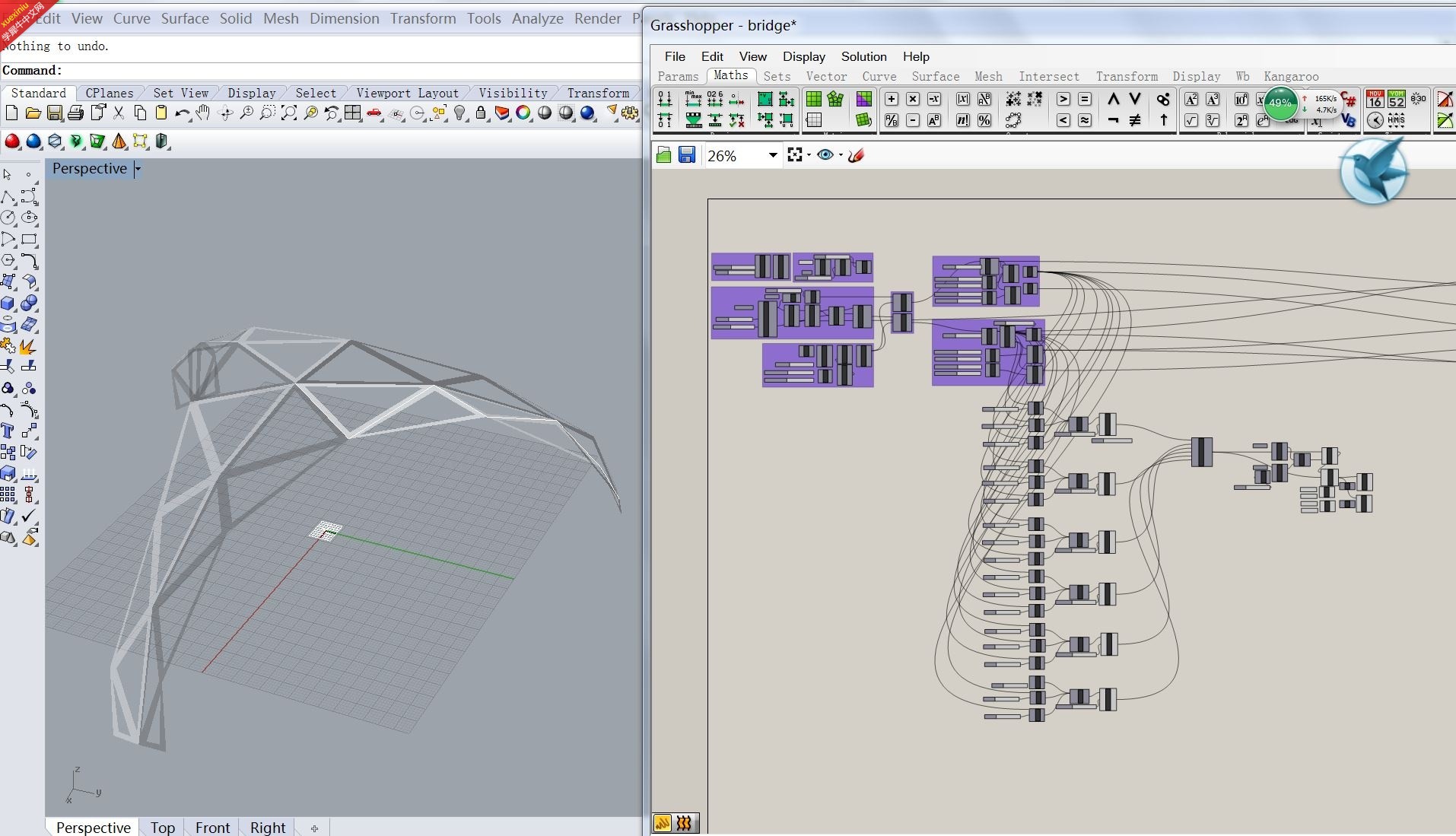1456x836 pixels.
Task: Open Grasshopper File menu
Action: coord(675,56)
